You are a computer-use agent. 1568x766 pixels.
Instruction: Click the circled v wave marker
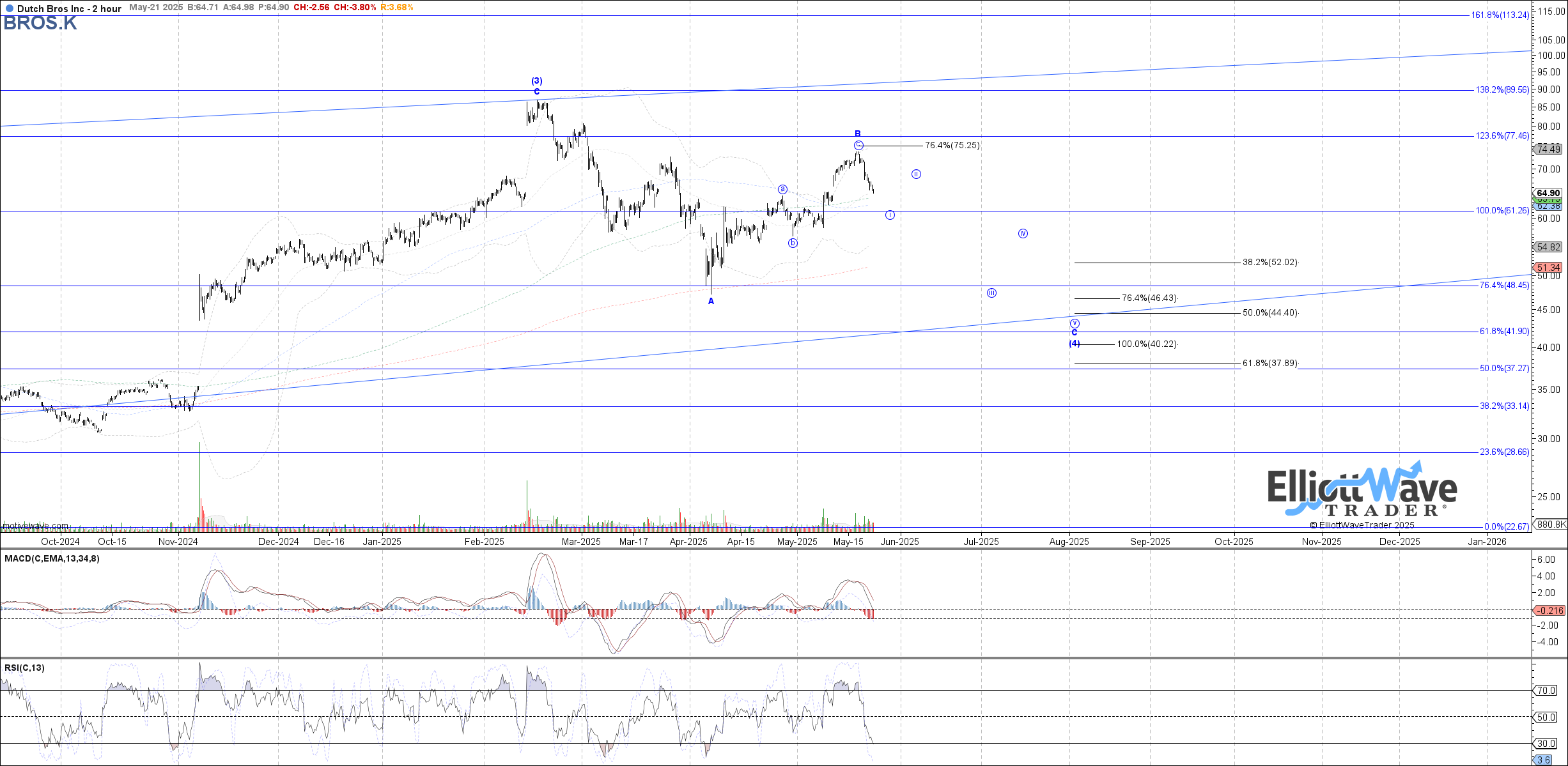pyautogui.click(x=1075, y=323)
